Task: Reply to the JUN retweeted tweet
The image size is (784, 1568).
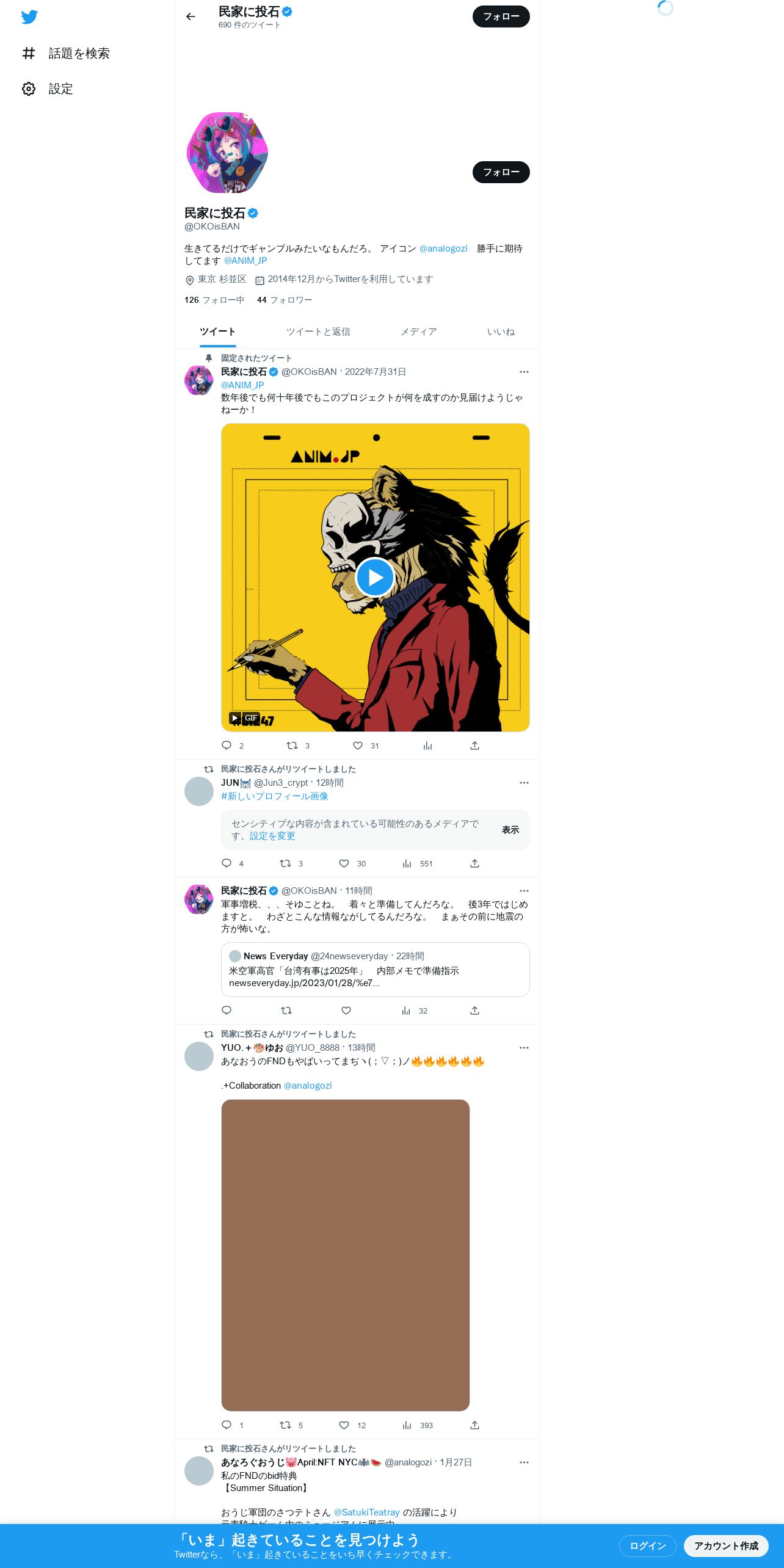Action: 227,863
